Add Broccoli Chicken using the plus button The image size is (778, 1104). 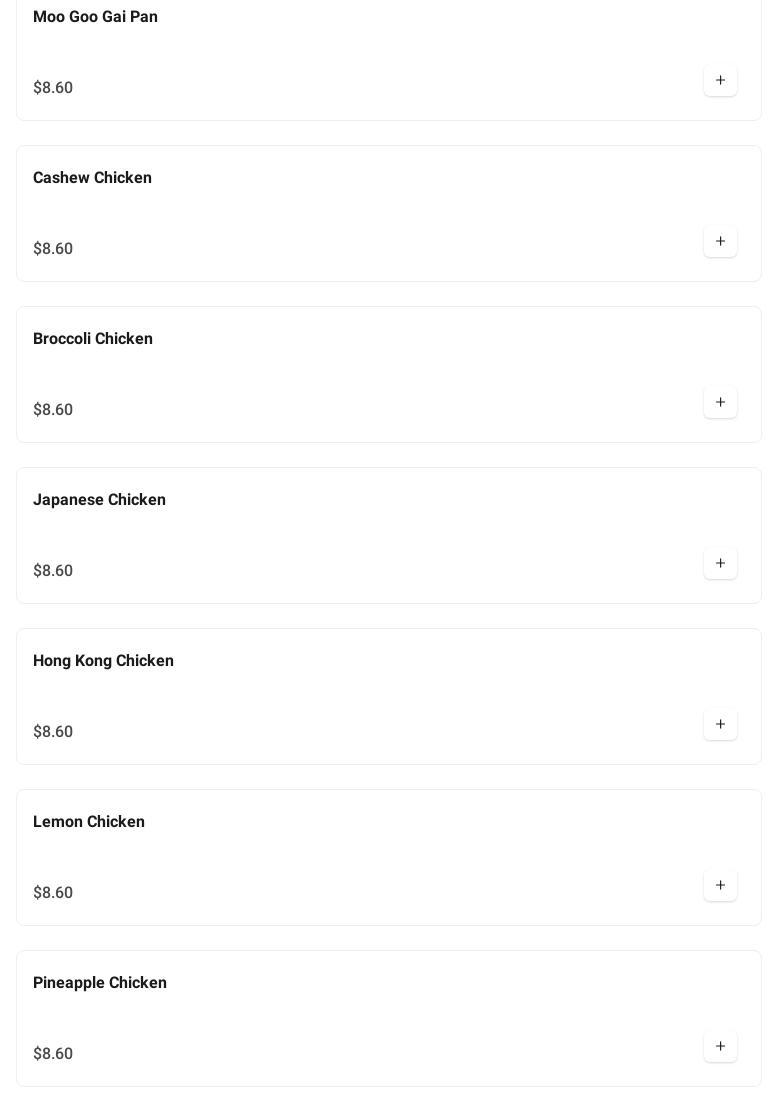[720, 402]
